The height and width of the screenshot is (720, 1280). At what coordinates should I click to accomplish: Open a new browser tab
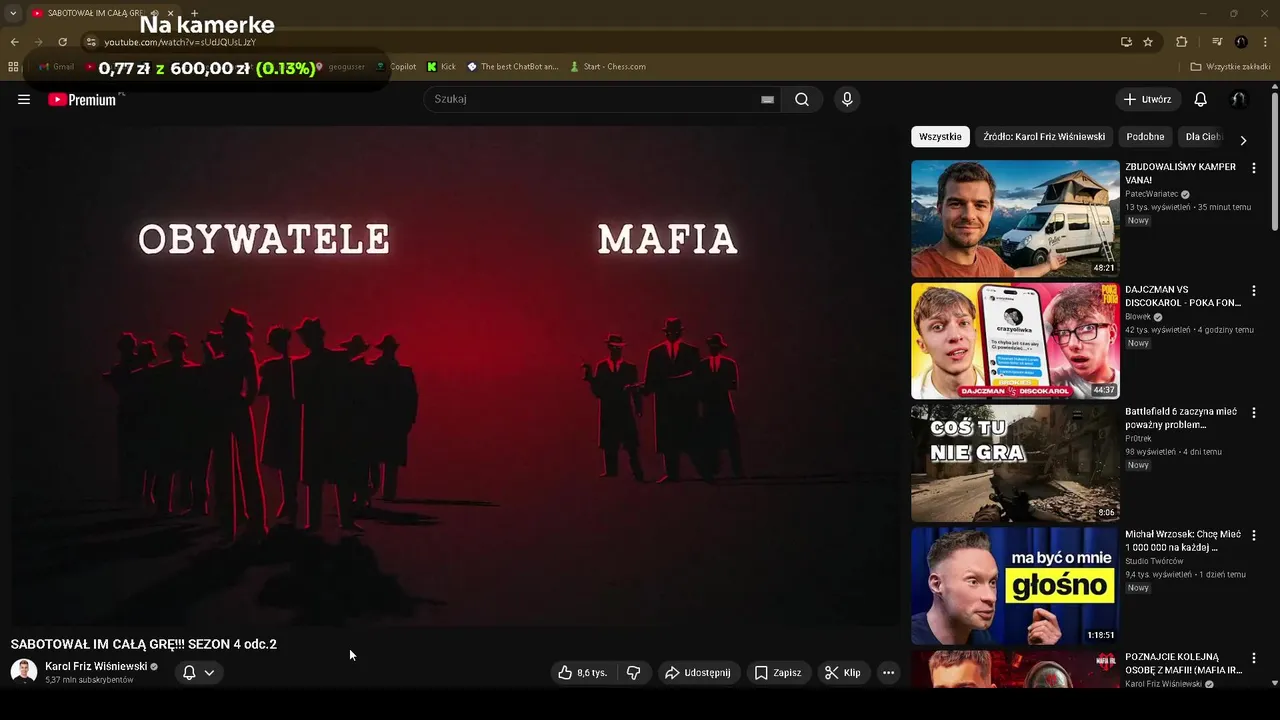tap(194, 13)
